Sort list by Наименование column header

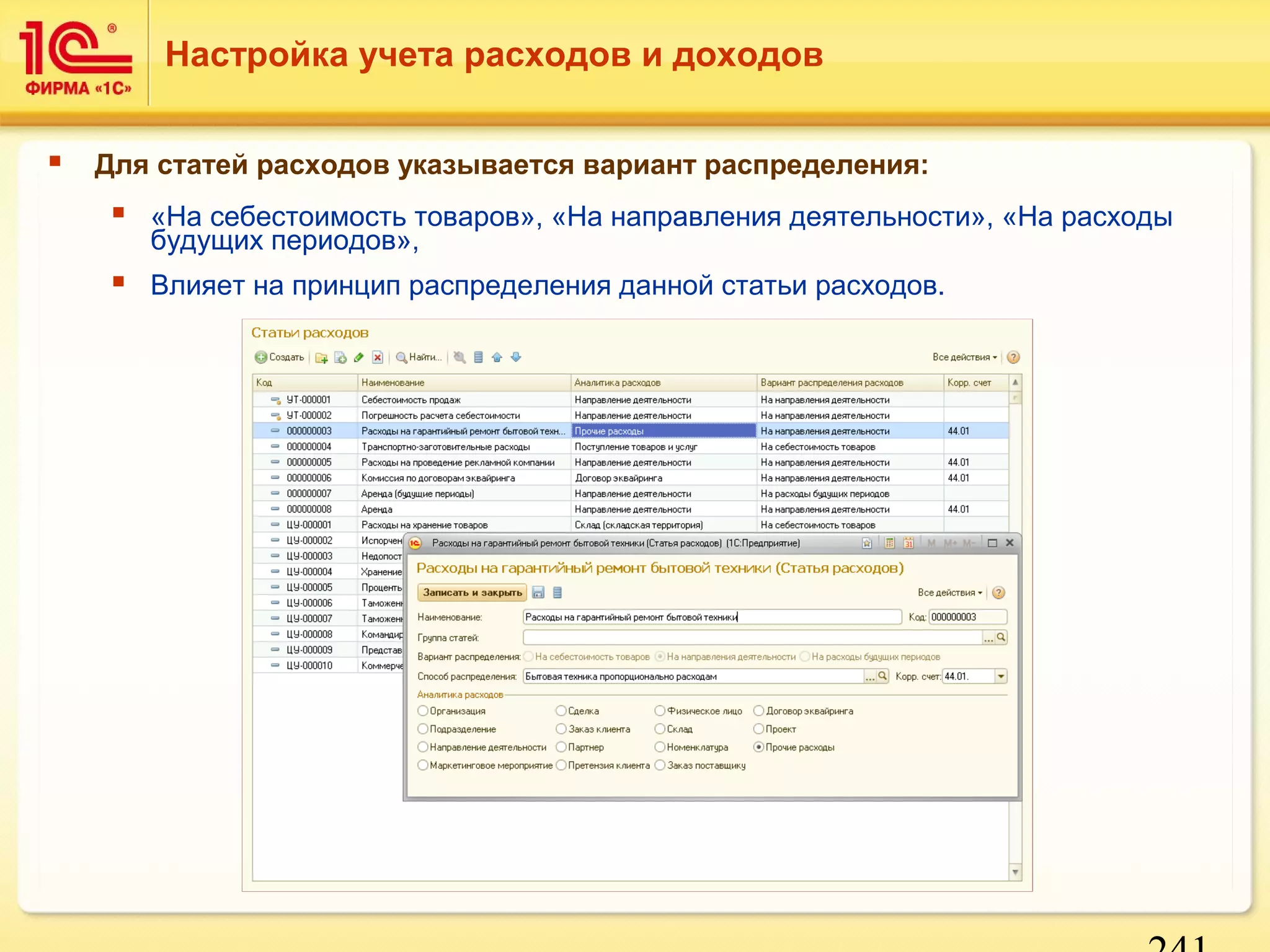464,382
